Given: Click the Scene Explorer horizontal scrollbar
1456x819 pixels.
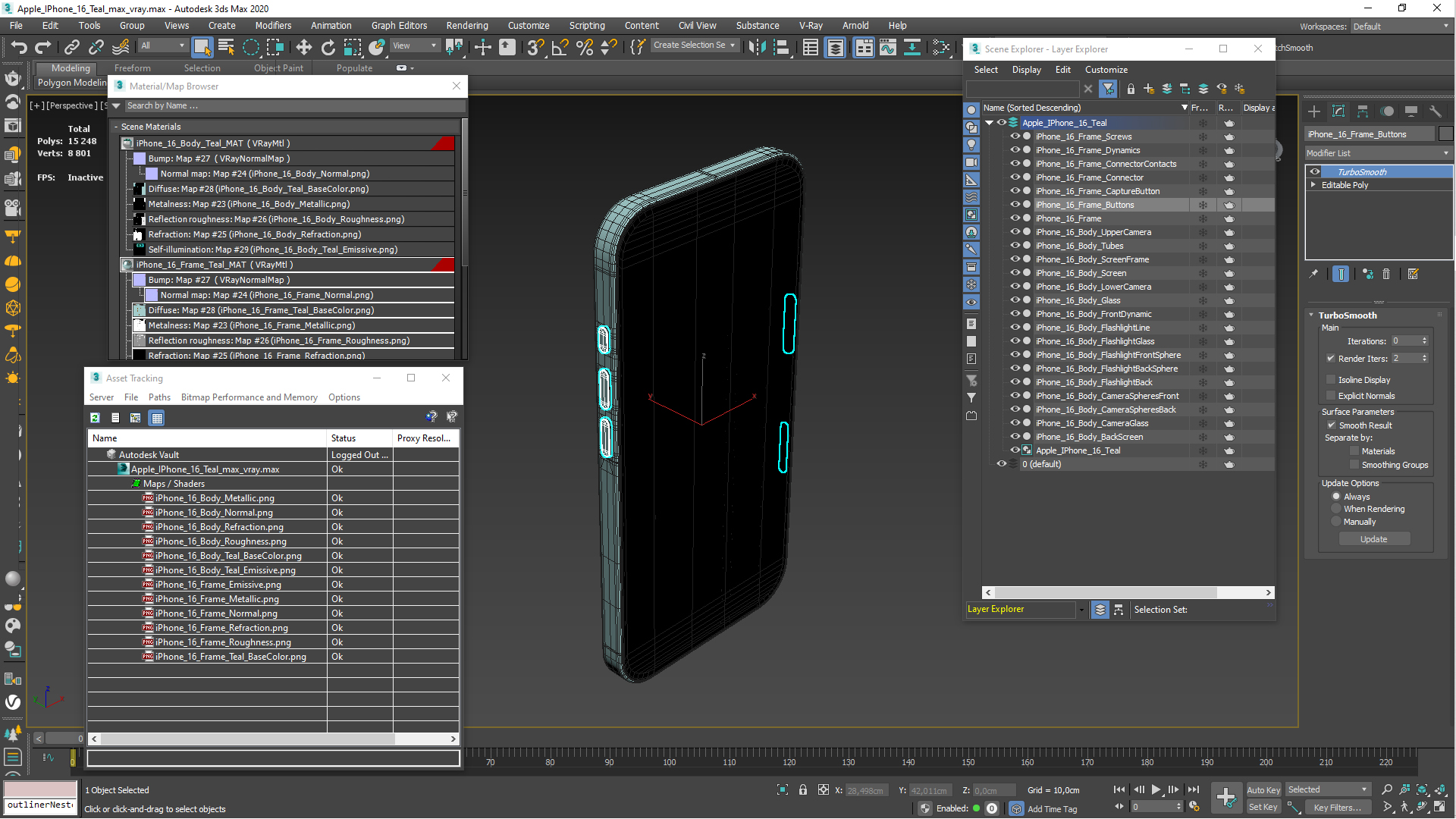Looking at the screenshot, I should [1105, 593].
